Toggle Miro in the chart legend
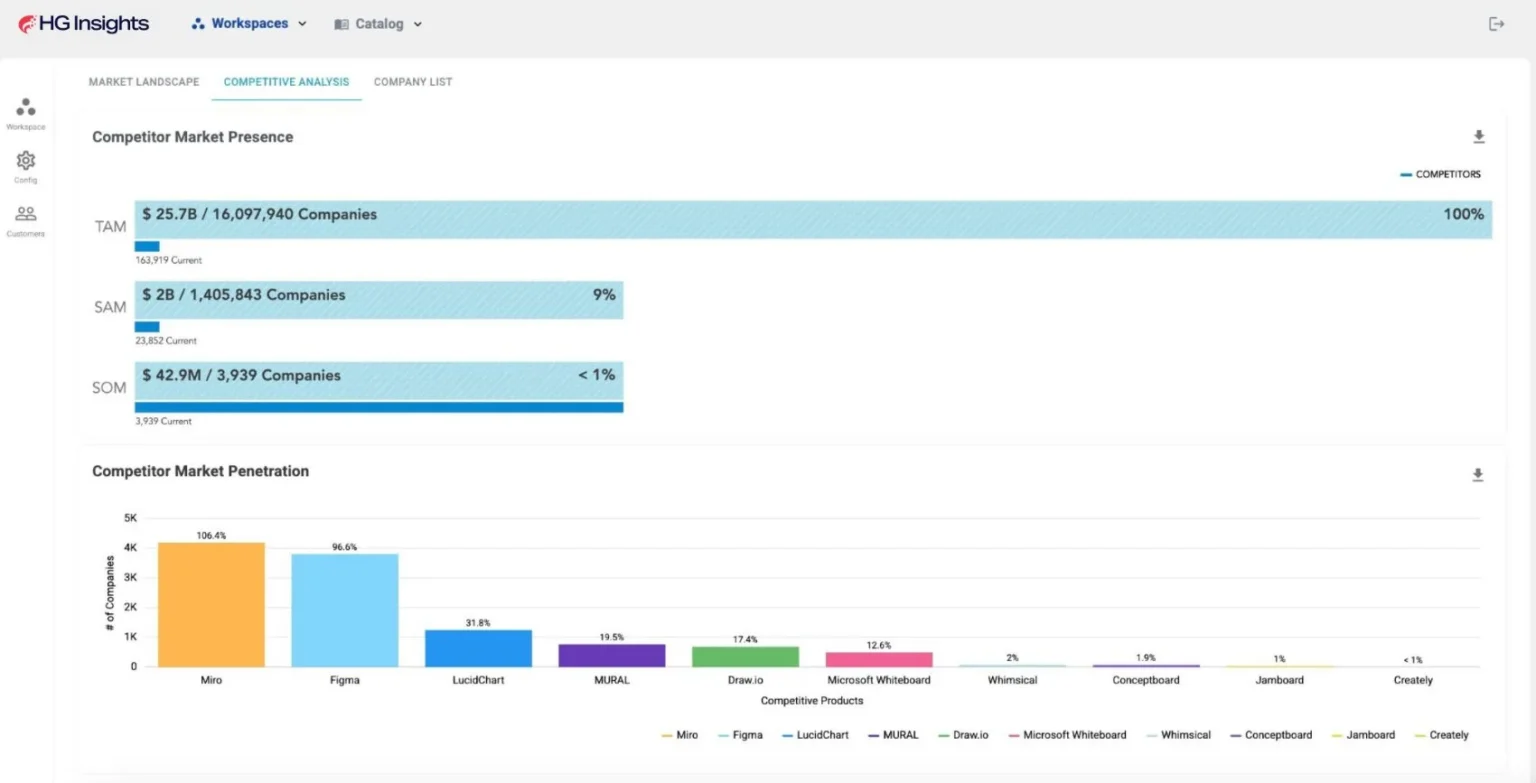This screenshot has width=1536, height=783. tap(680, 735)
